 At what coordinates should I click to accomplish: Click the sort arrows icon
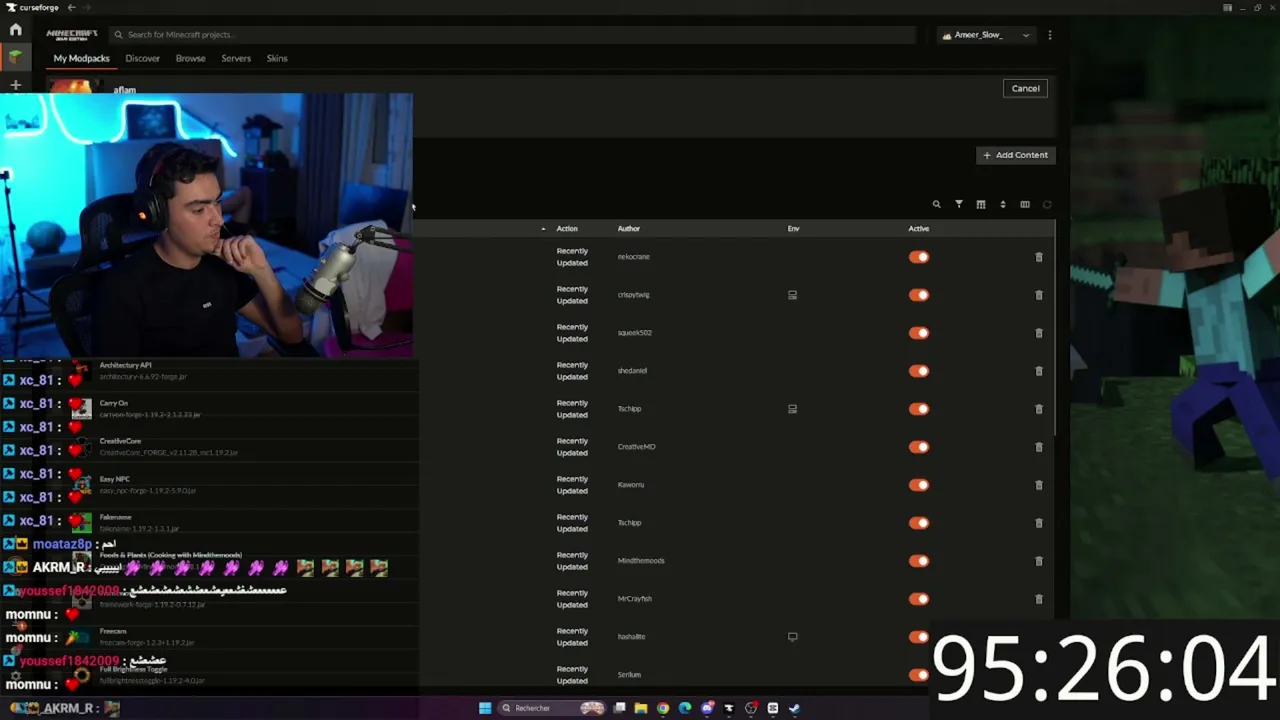point(1003,205)
